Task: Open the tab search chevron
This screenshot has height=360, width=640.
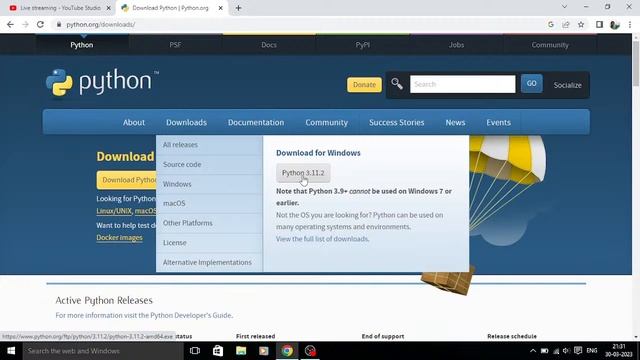Action: tap(564, 7)
